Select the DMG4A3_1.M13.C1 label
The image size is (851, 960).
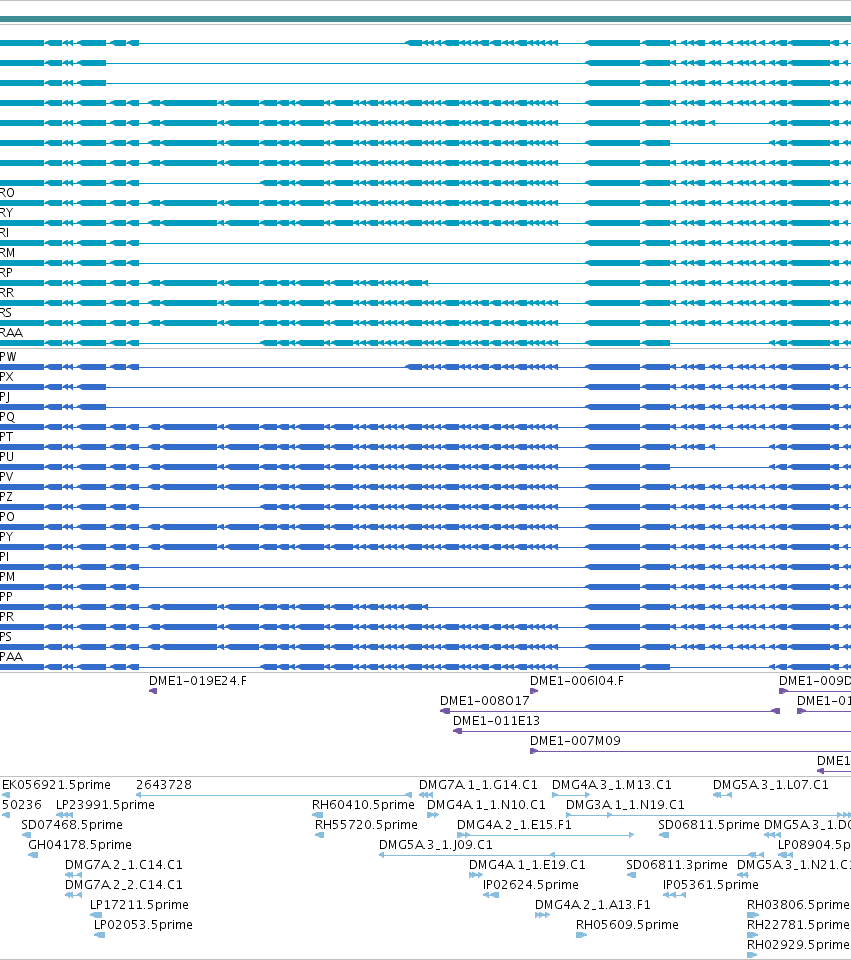tap(612, 785)
